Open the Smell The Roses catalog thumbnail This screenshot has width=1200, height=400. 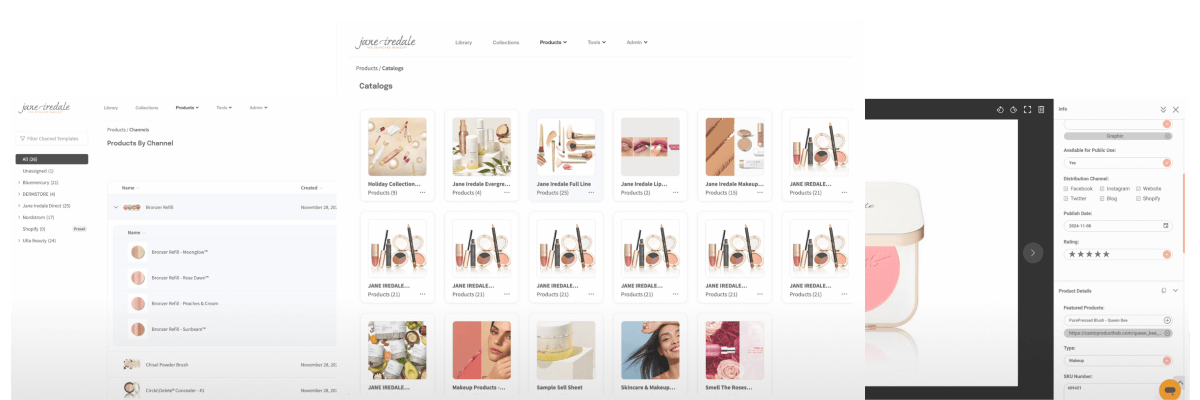(x=735, y=350)
